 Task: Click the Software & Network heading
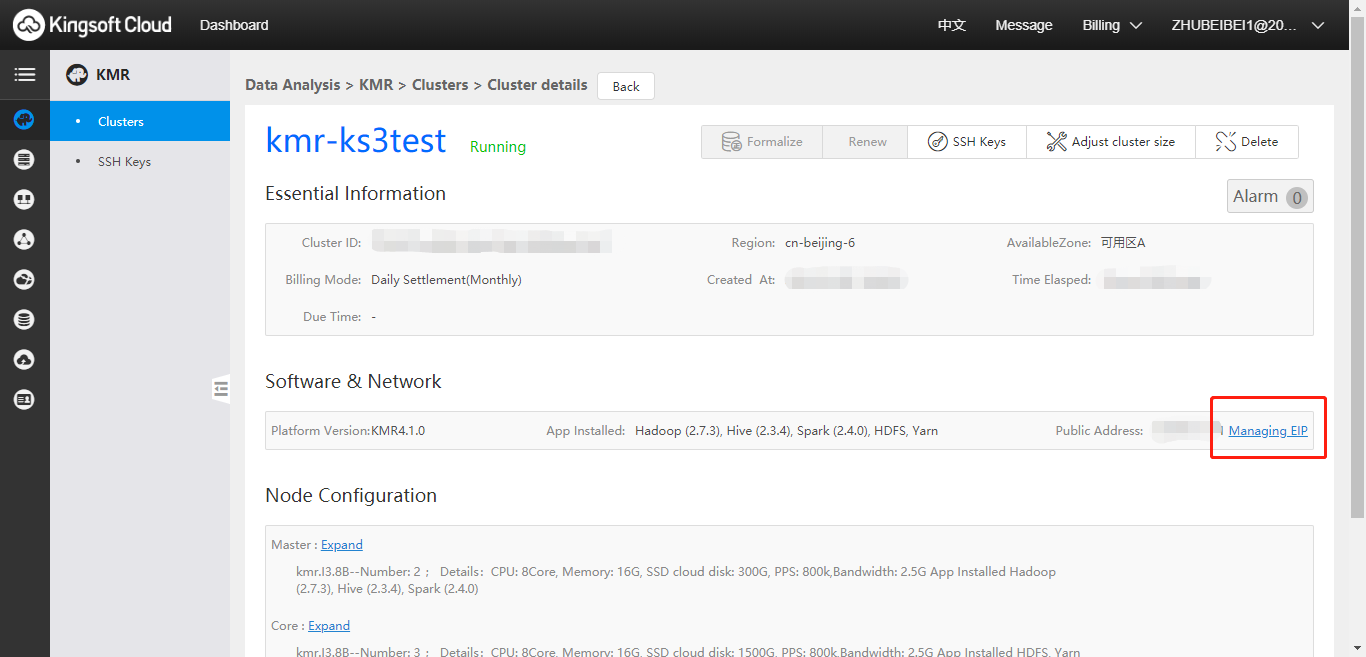coord(353,381)
